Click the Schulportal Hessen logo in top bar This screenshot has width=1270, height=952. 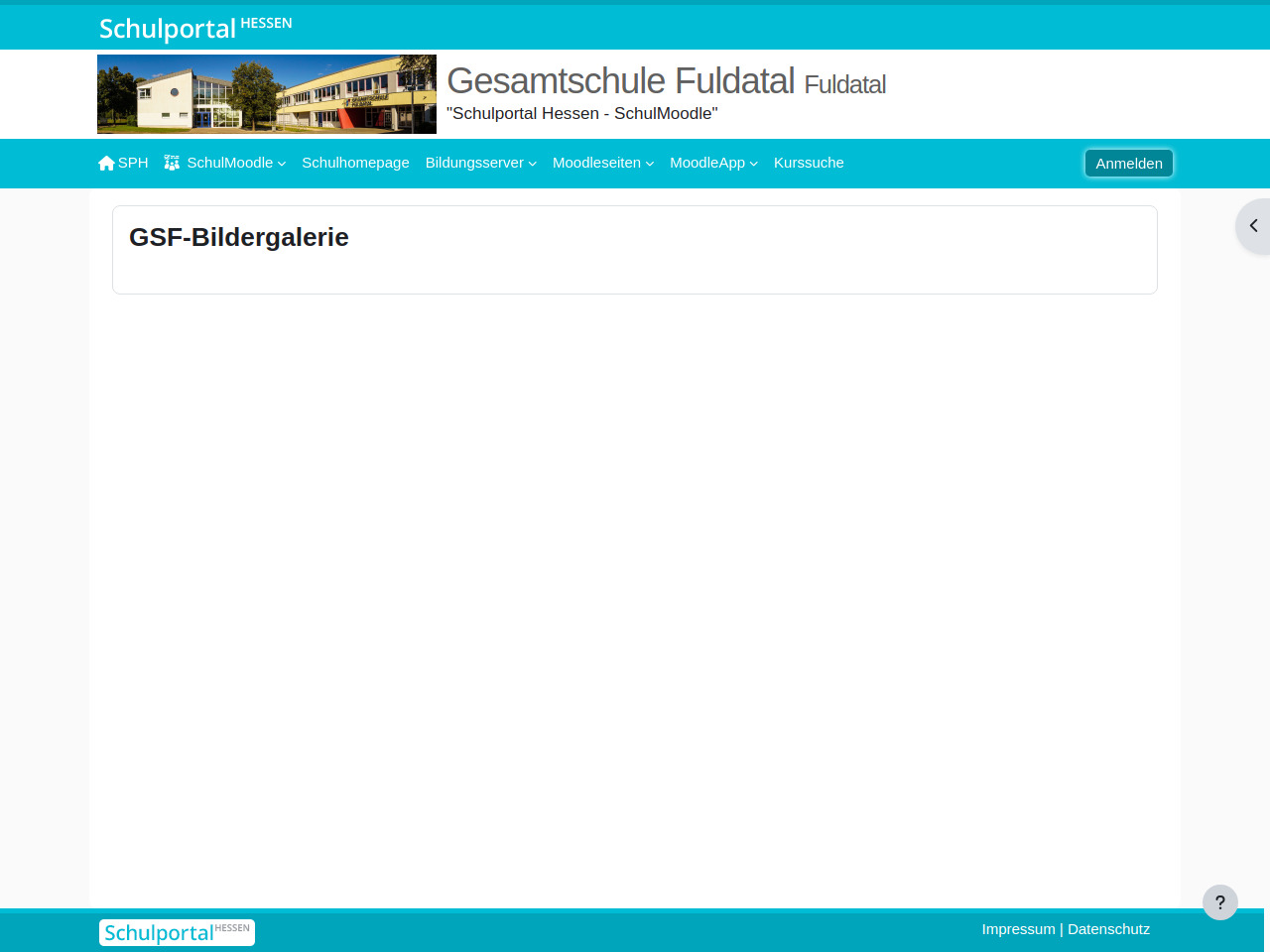[x=194, y=28]
